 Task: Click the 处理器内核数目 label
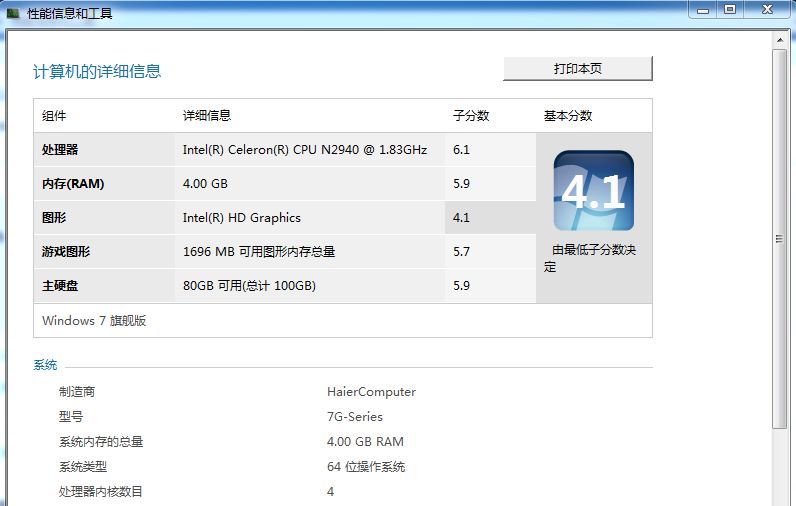(101, 491)
